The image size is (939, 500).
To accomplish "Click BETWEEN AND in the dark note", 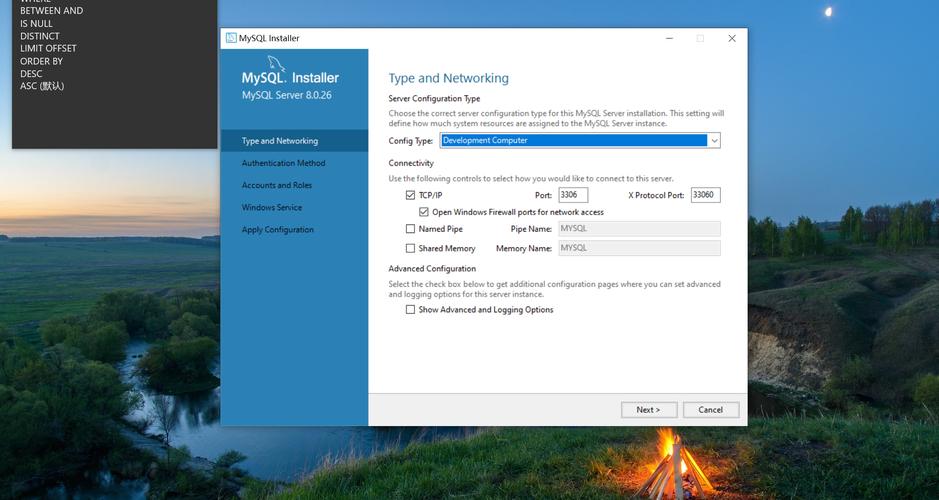I will click(x=52, y=11).
